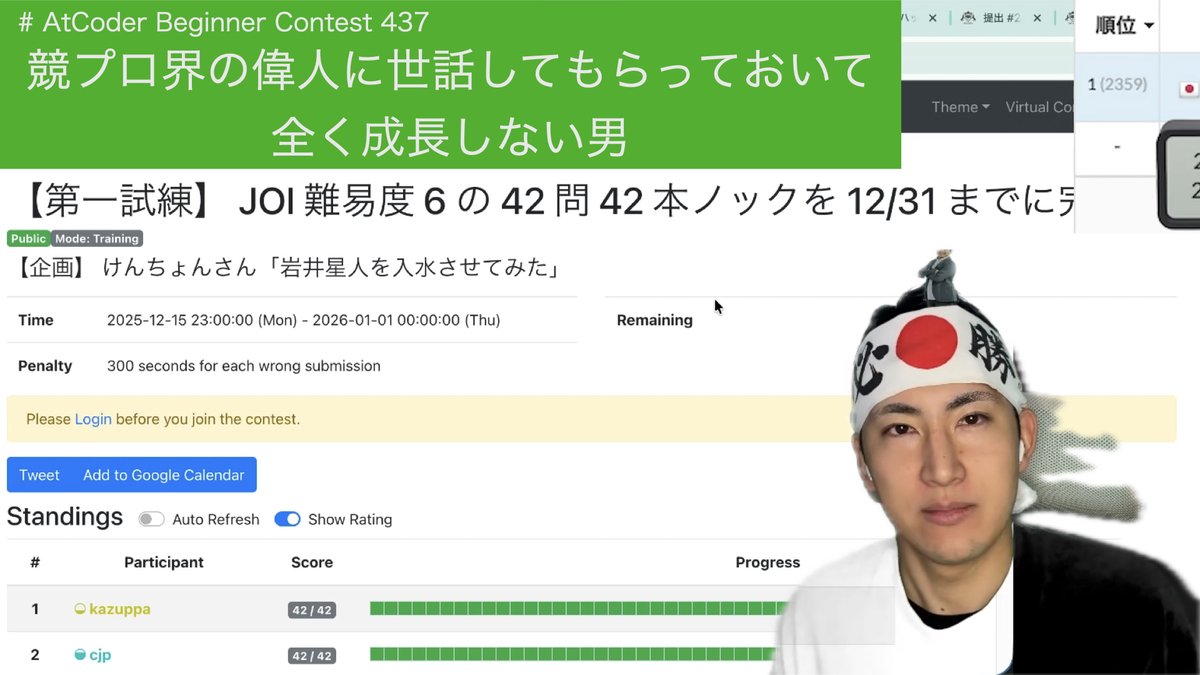Screen dimensions: 1200x675
Task: Select the rank cell "1 (2359)"
Action: [1117, 86]
